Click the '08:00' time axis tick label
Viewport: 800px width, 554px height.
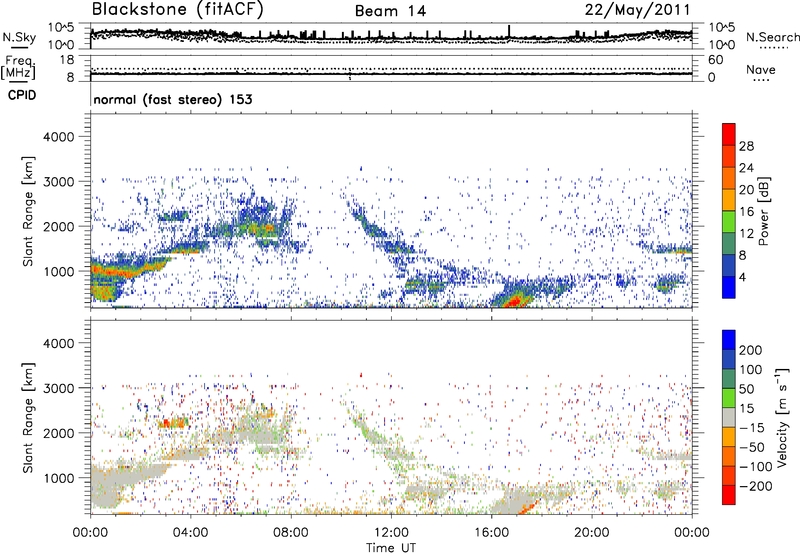291,533
